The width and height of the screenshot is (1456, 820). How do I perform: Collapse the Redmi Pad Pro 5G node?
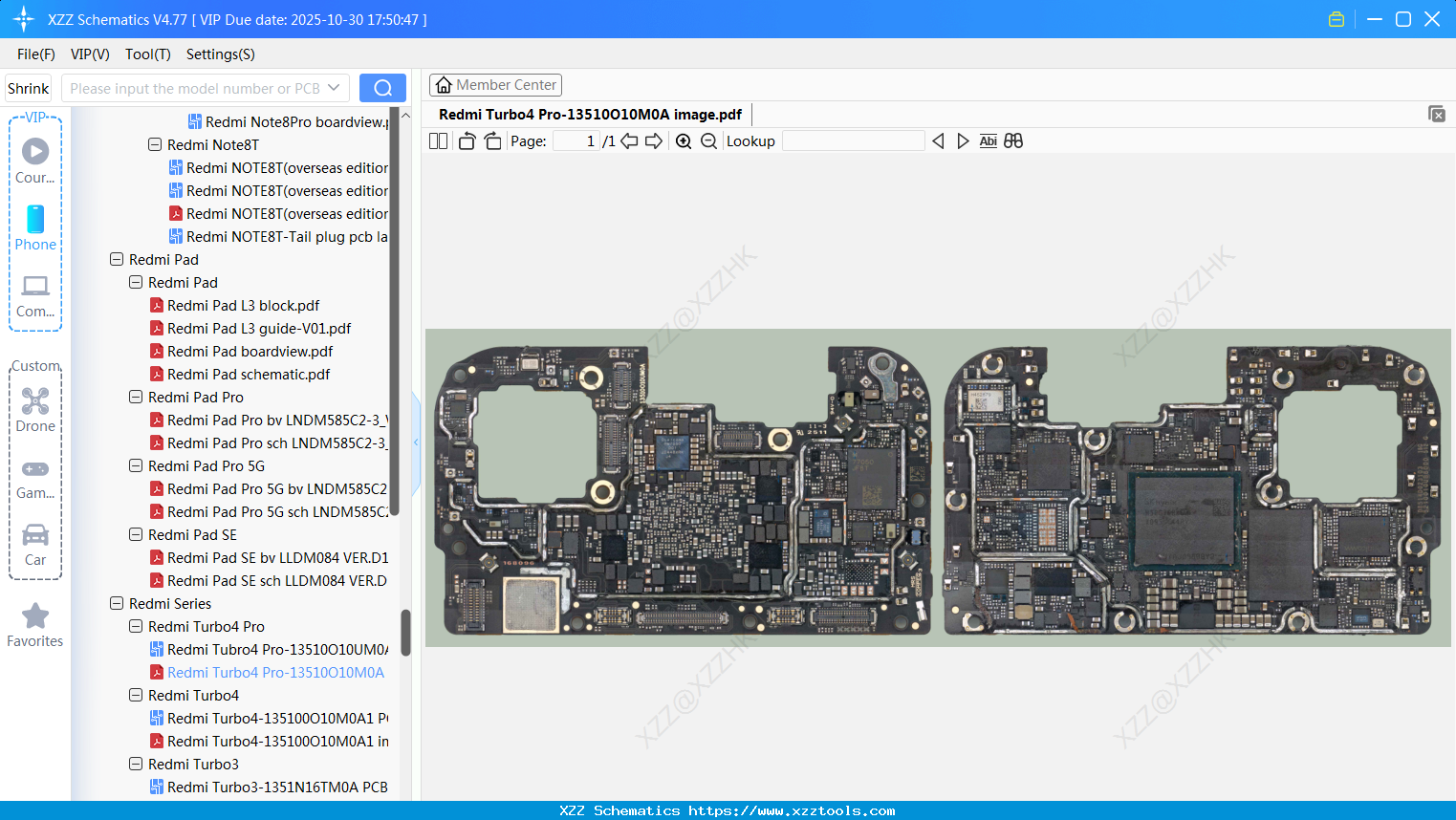pyautogui.click(x=135, y=465)
